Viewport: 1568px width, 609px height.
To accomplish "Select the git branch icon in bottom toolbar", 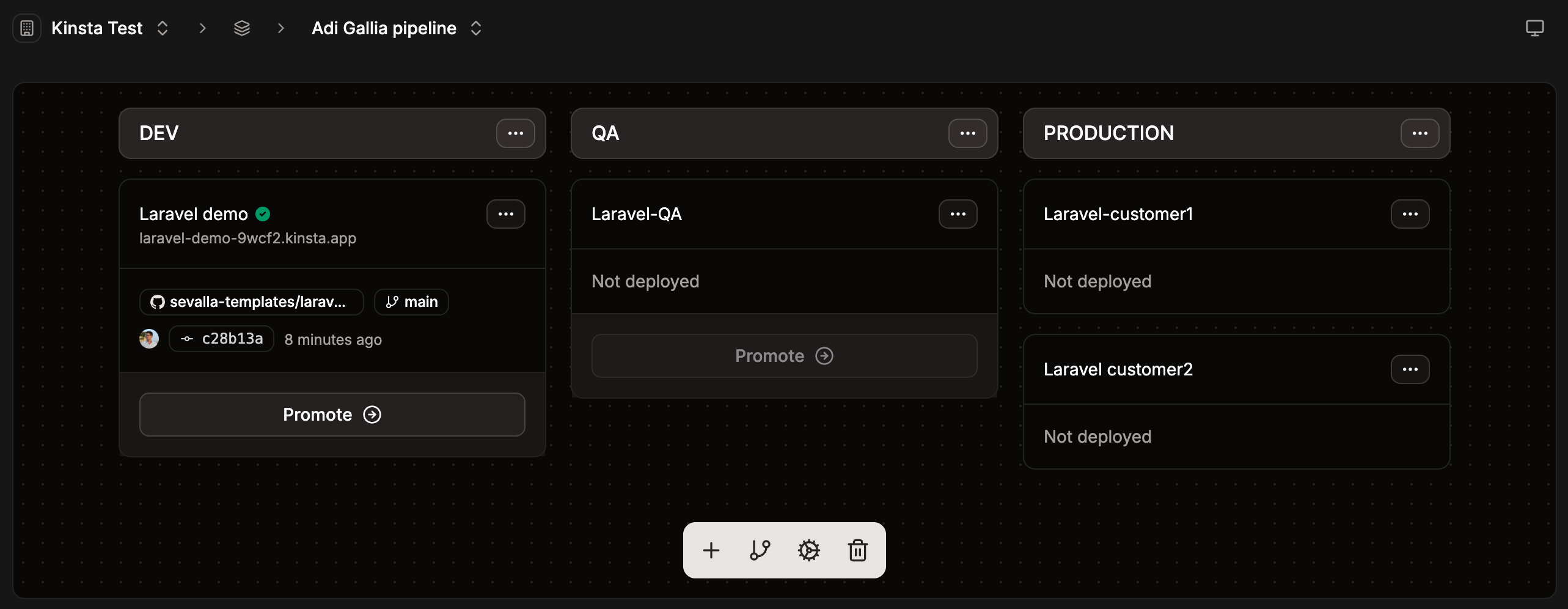I will pos(759,550).
